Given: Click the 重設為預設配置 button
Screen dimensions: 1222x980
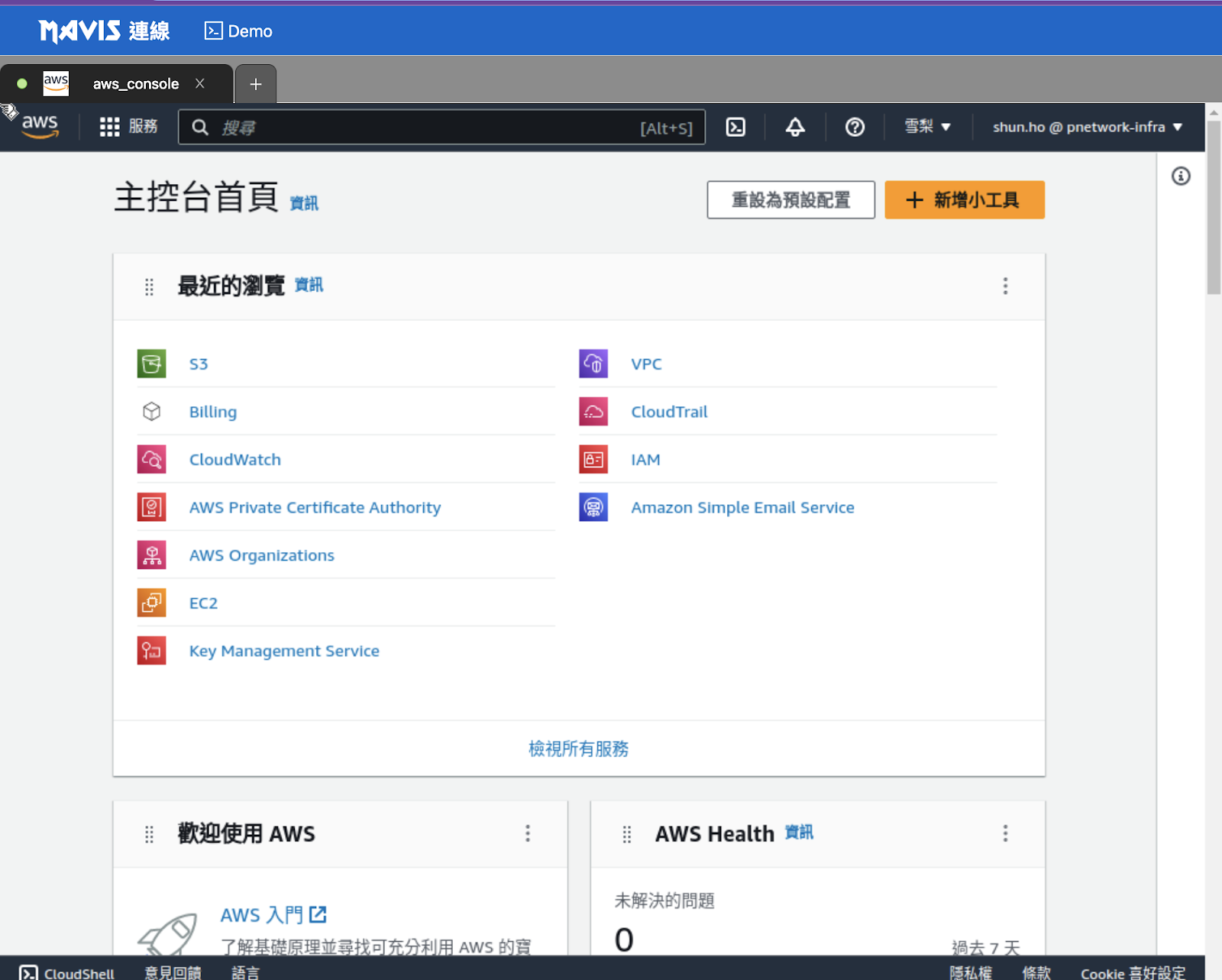Looking at the screenshot, I should (x=790, y=200).
